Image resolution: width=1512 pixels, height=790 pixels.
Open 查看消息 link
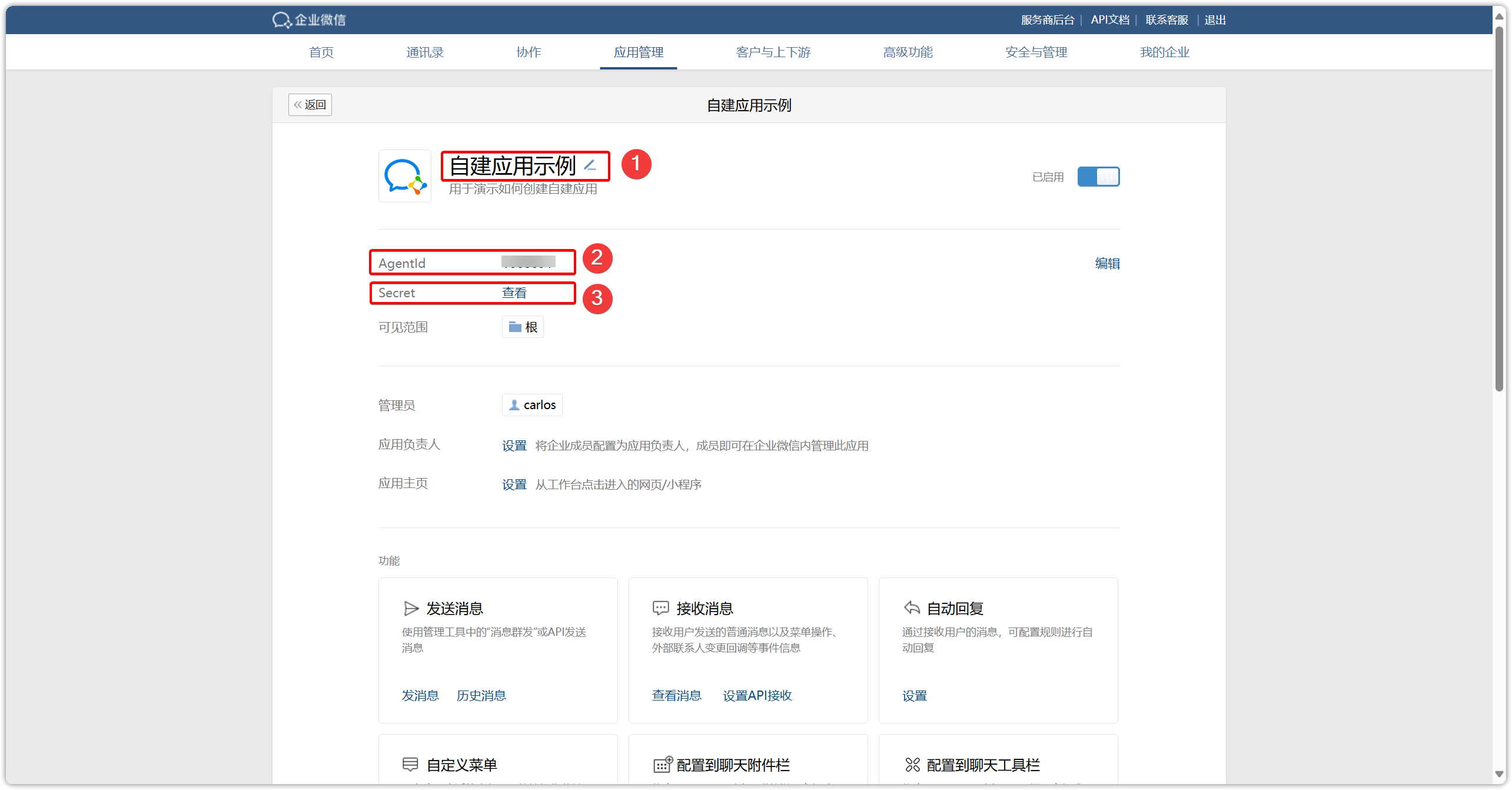[677, 696]
